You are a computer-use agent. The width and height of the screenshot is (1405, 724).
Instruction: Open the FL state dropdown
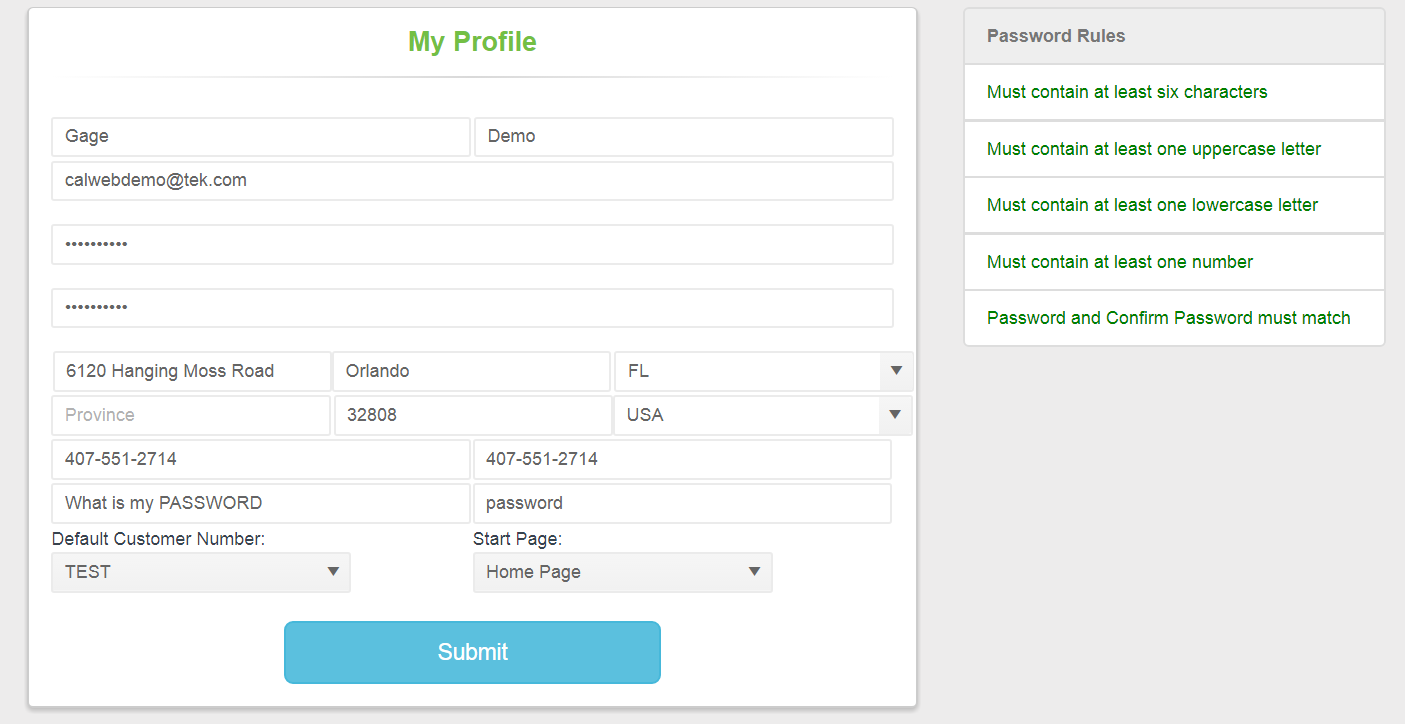763,371
